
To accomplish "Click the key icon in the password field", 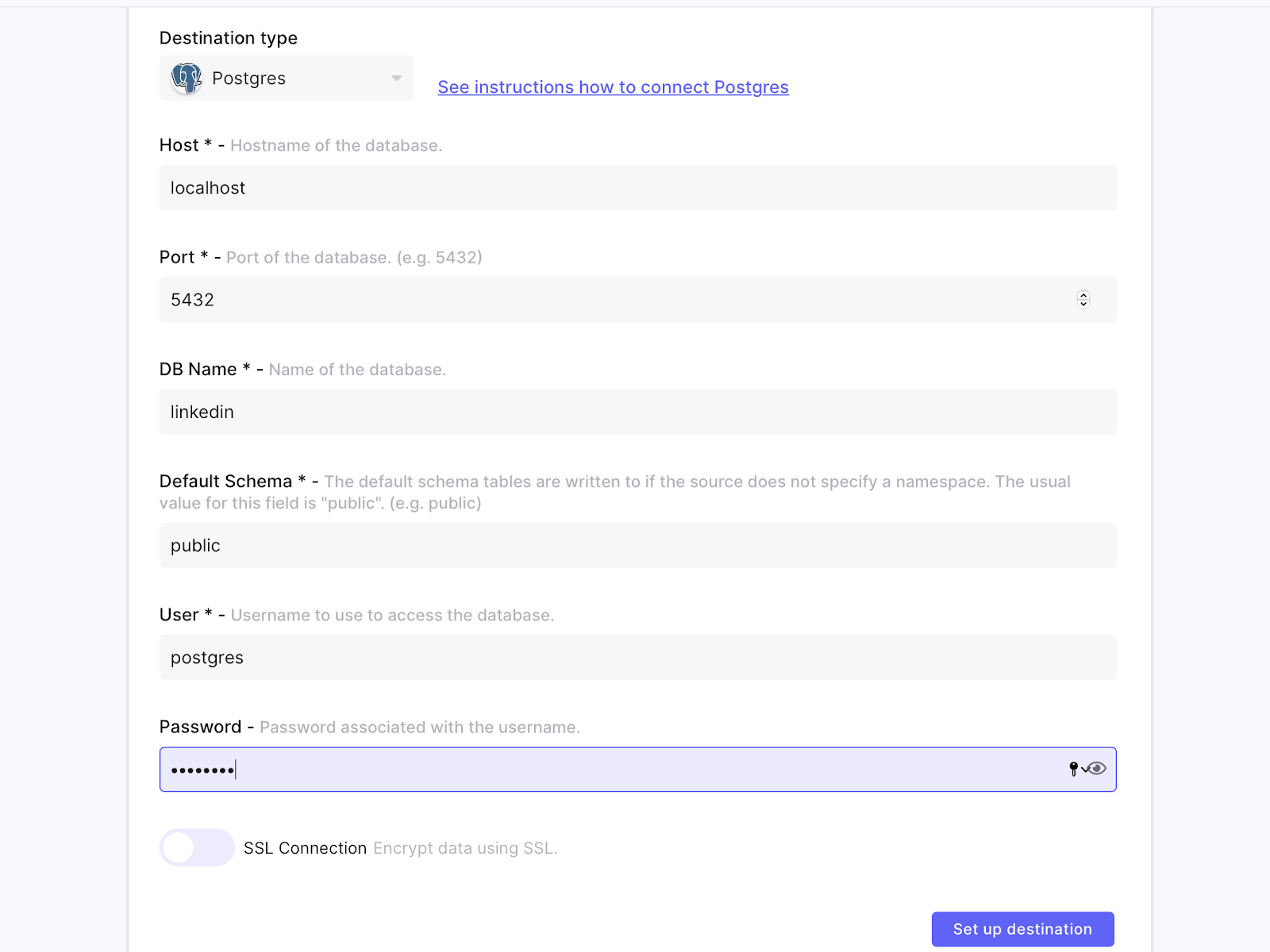I will coord(1073,768).
